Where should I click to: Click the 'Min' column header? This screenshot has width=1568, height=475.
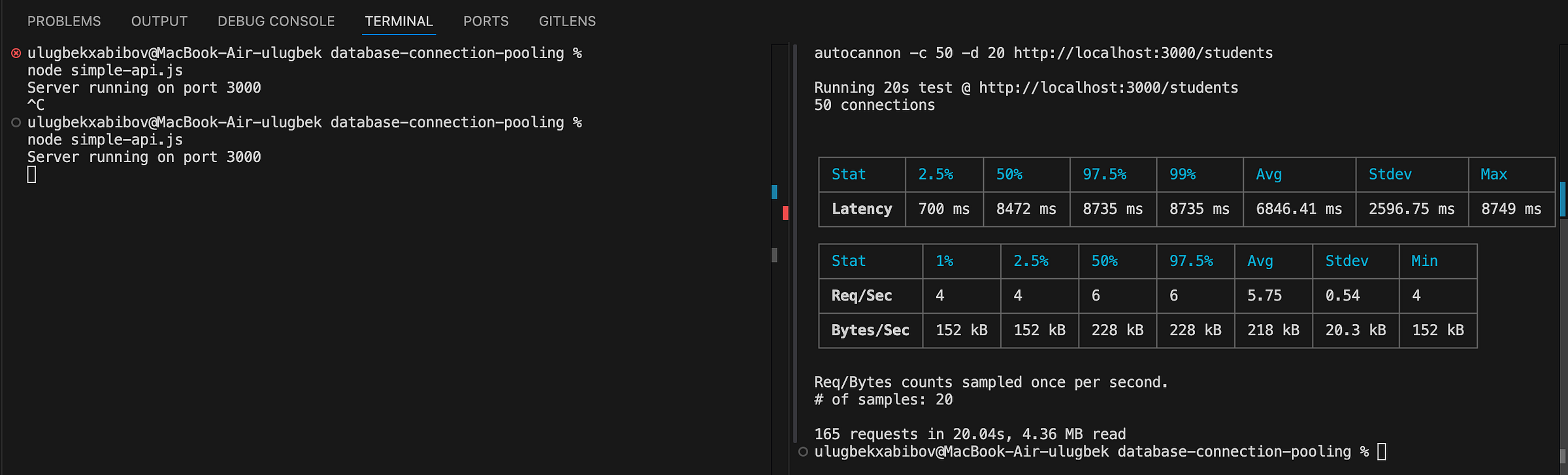[x=1424, y=261]
